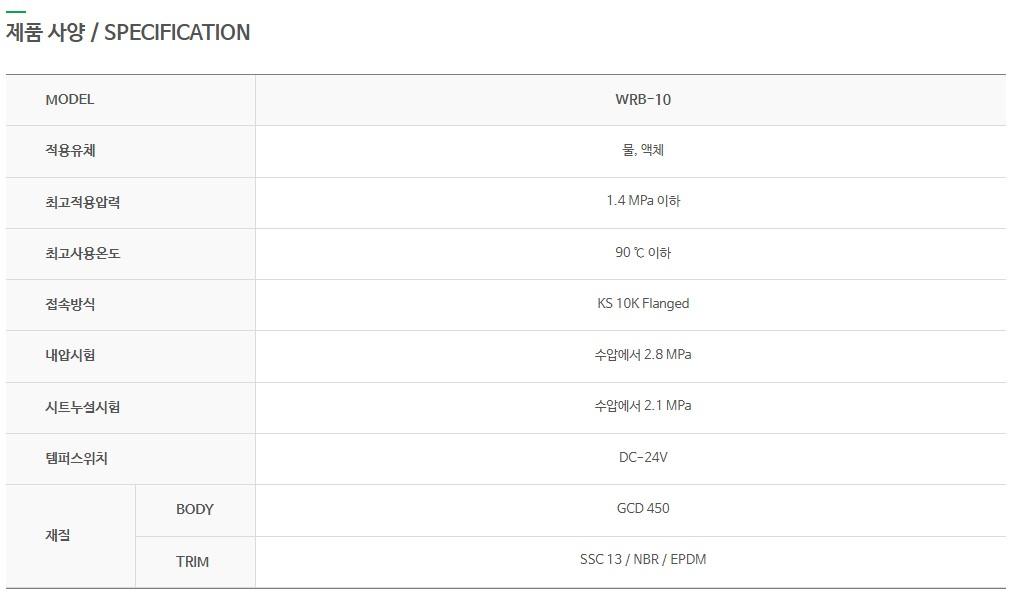This screenshot has width=1022, height=605.
Task: Select the 내압시험 label
Action: tap(70, 355)
